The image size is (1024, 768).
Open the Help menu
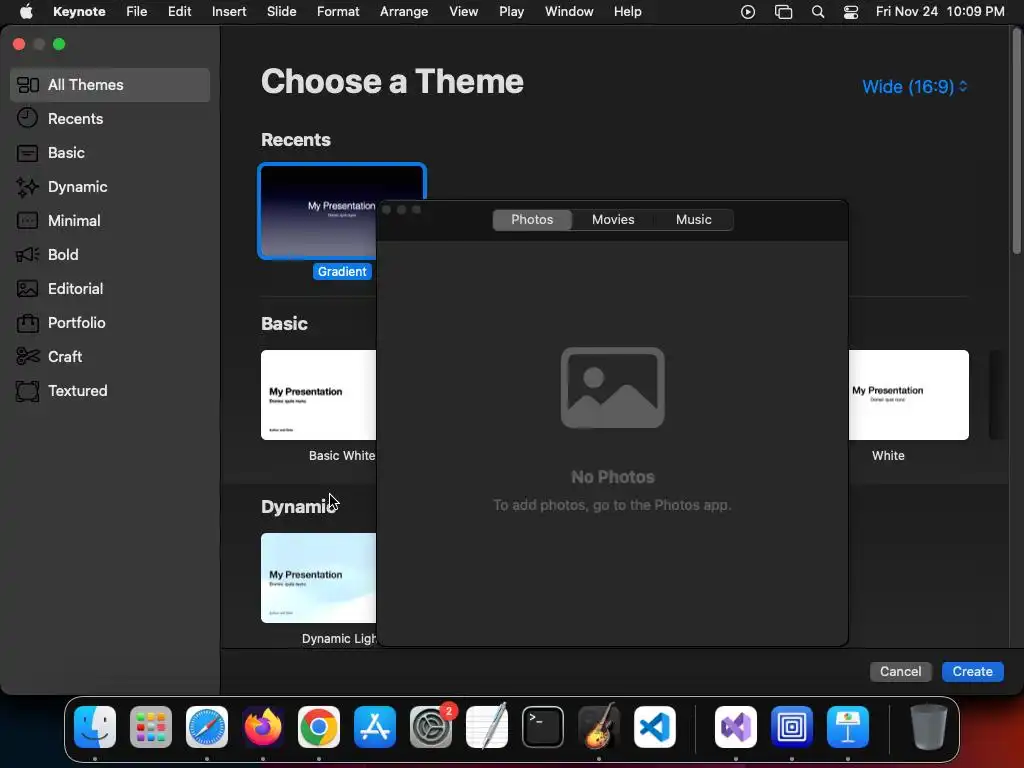click(x=628, y=12)
